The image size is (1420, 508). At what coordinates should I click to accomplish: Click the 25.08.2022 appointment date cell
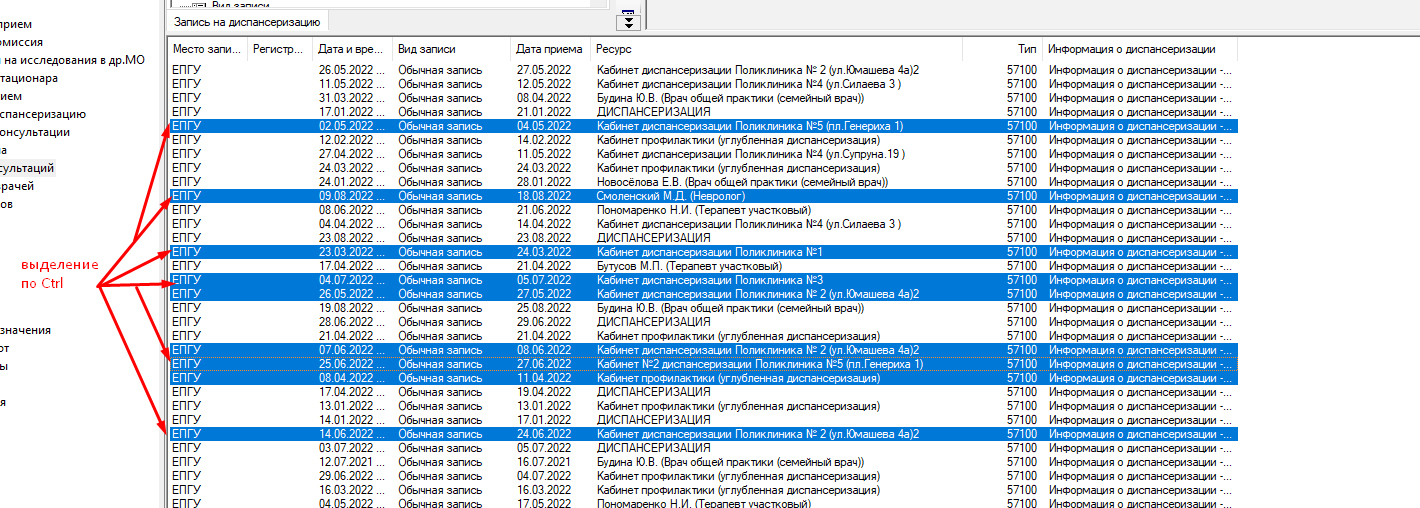point(544,308)
